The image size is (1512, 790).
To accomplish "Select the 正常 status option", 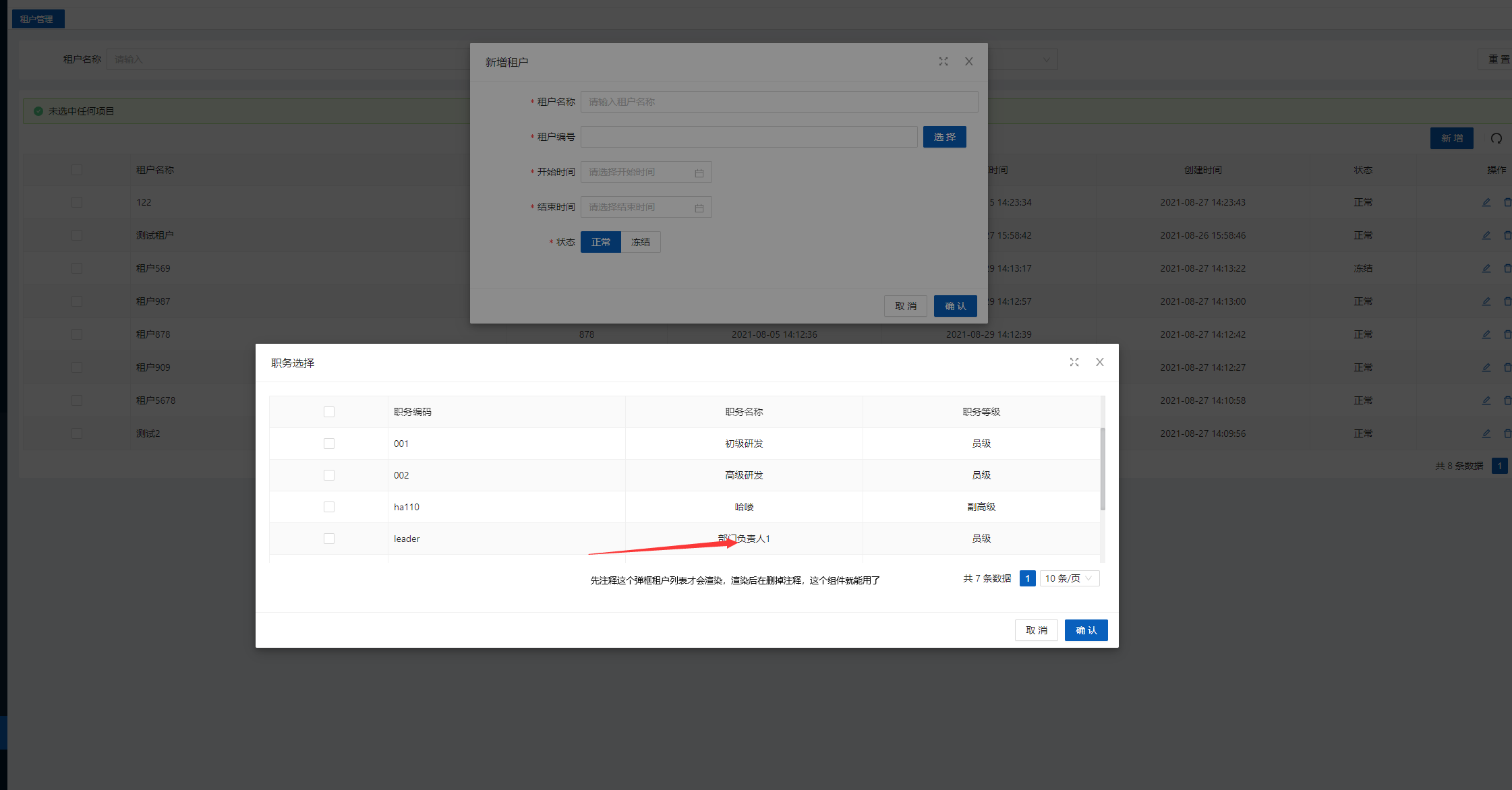I will pyautogui.click(x=600, y=242).
